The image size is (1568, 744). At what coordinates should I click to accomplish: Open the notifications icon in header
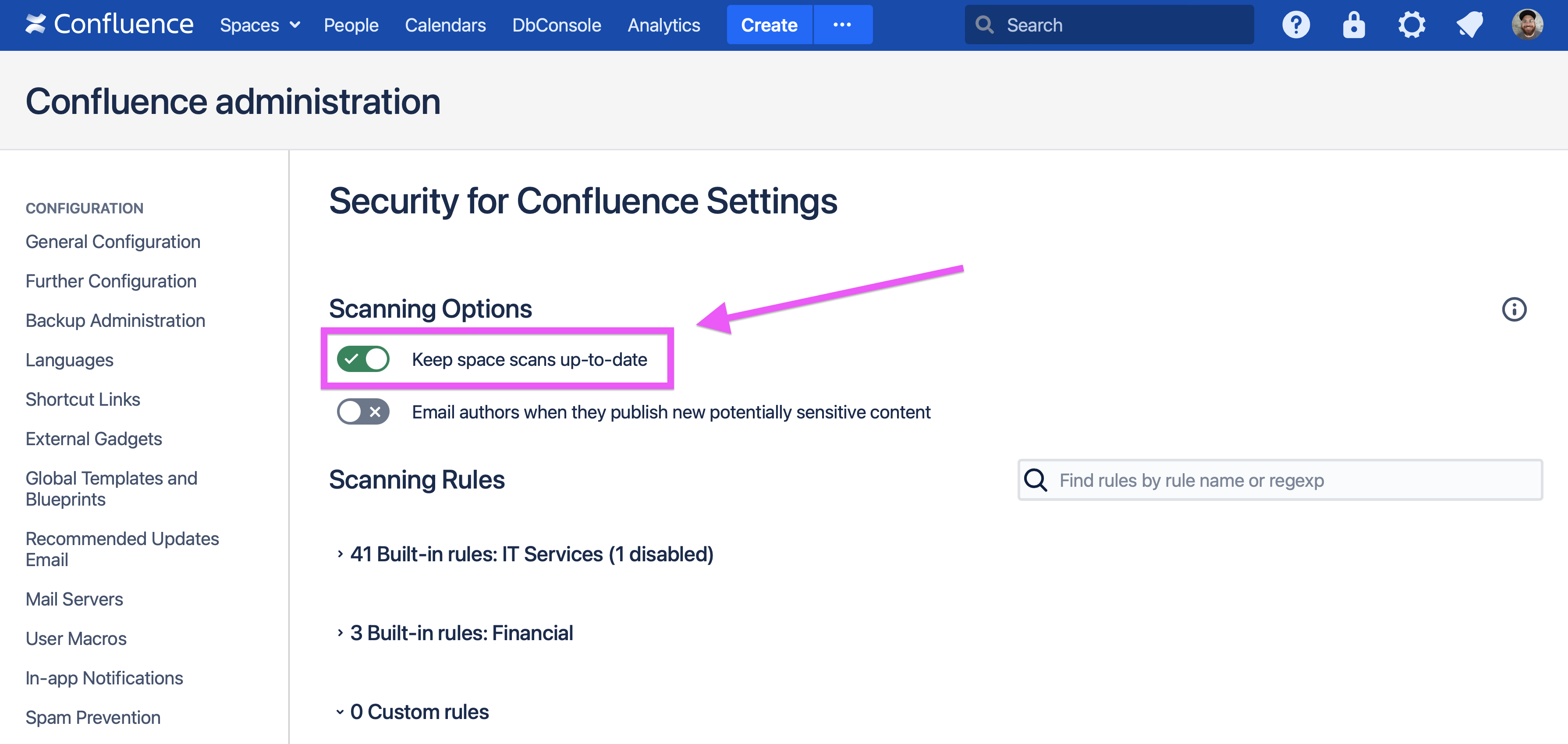coord(1469,25)
